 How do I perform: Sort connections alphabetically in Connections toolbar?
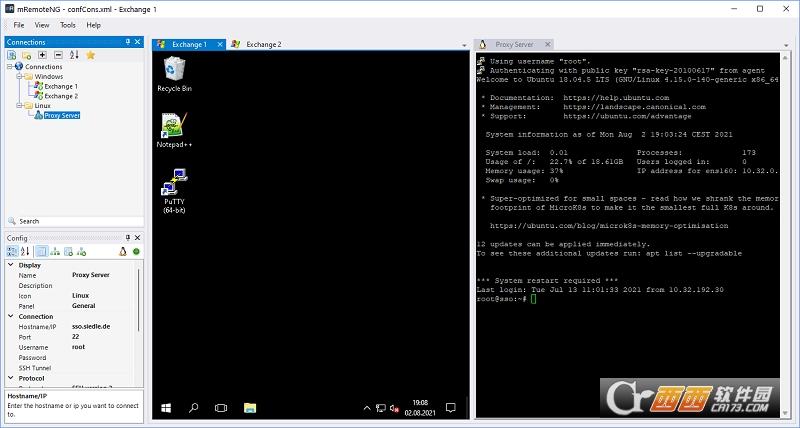74,55
